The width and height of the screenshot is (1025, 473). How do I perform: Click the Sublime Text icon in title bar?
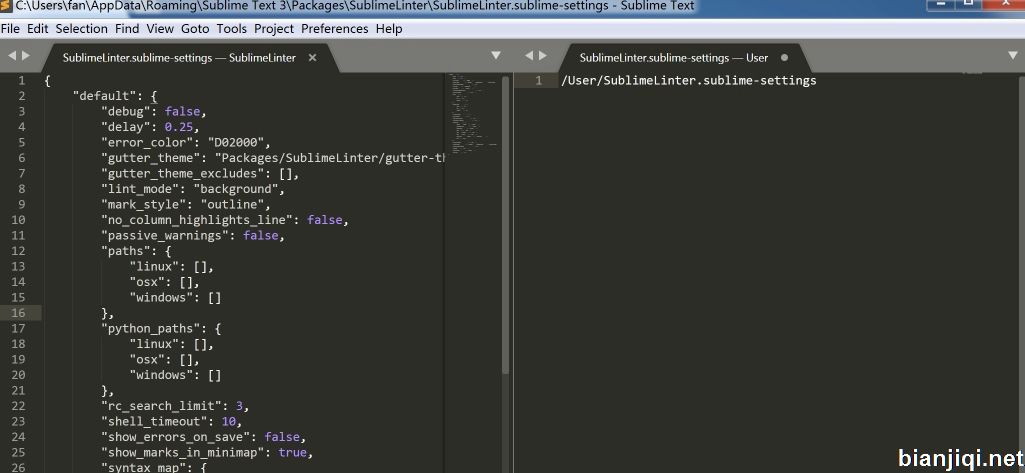click(x=6, y=6)
